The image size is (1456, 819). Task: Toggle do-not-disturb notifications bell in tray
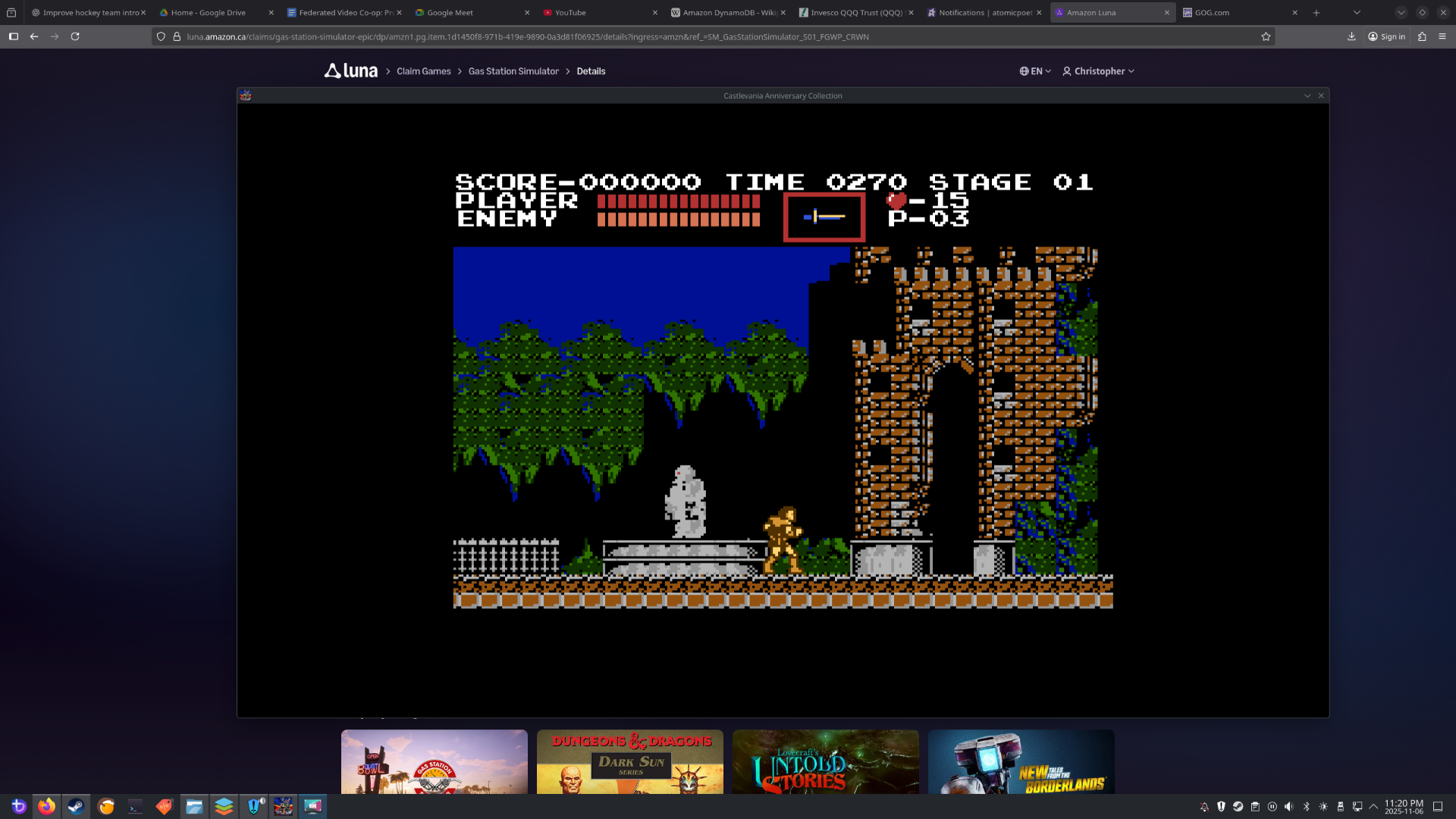pos(1204,806)
